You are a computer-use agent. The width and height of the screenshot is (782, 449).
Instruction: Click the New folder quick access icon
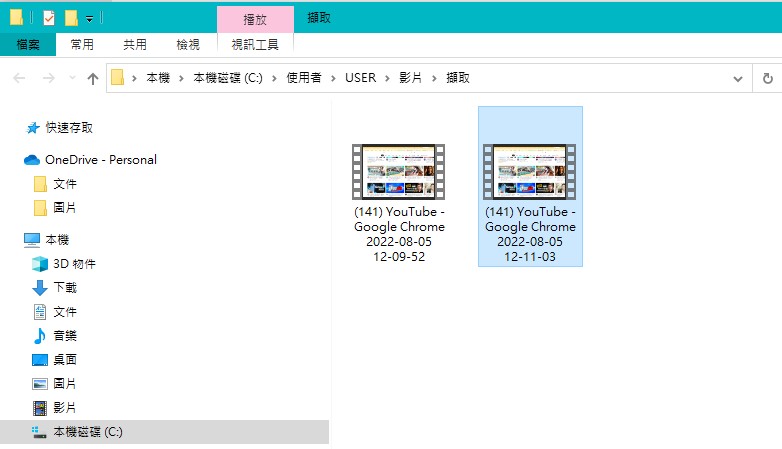(x=71, y=18)
